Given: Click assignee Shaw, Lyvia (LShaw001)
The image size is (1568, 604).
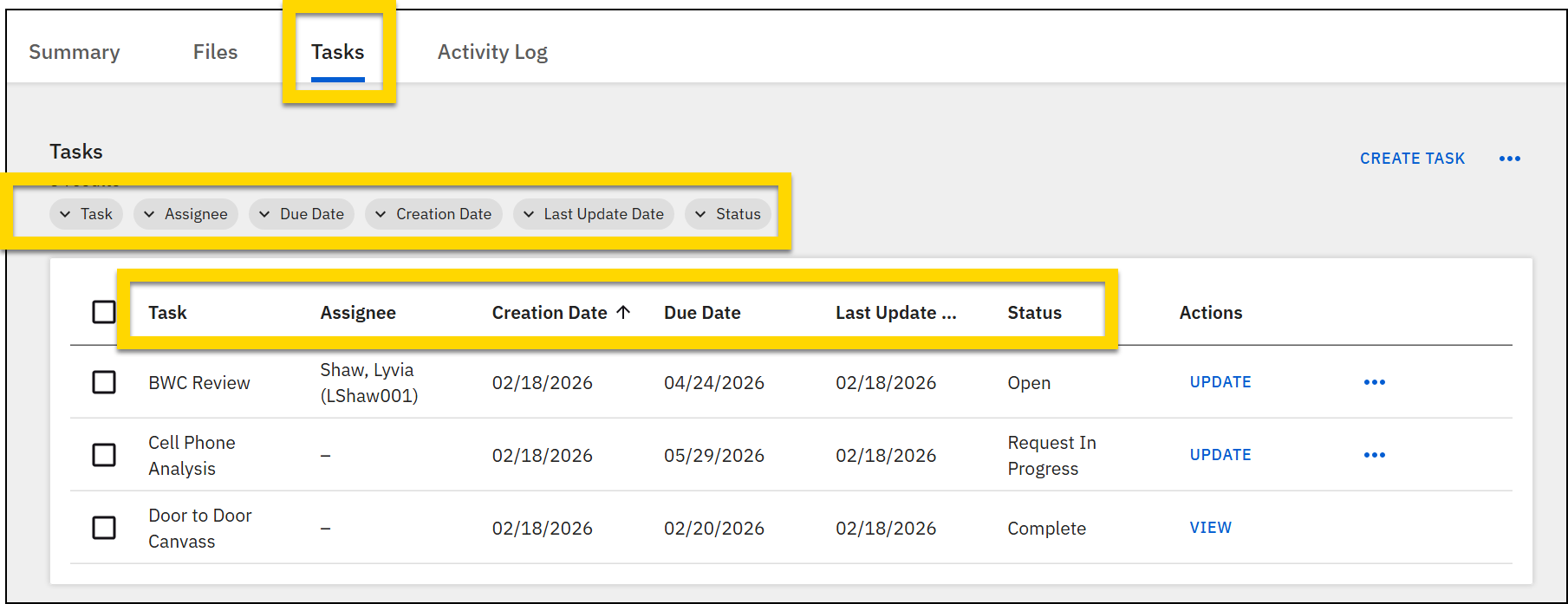Looking at the screenshot, I should 369,383.
